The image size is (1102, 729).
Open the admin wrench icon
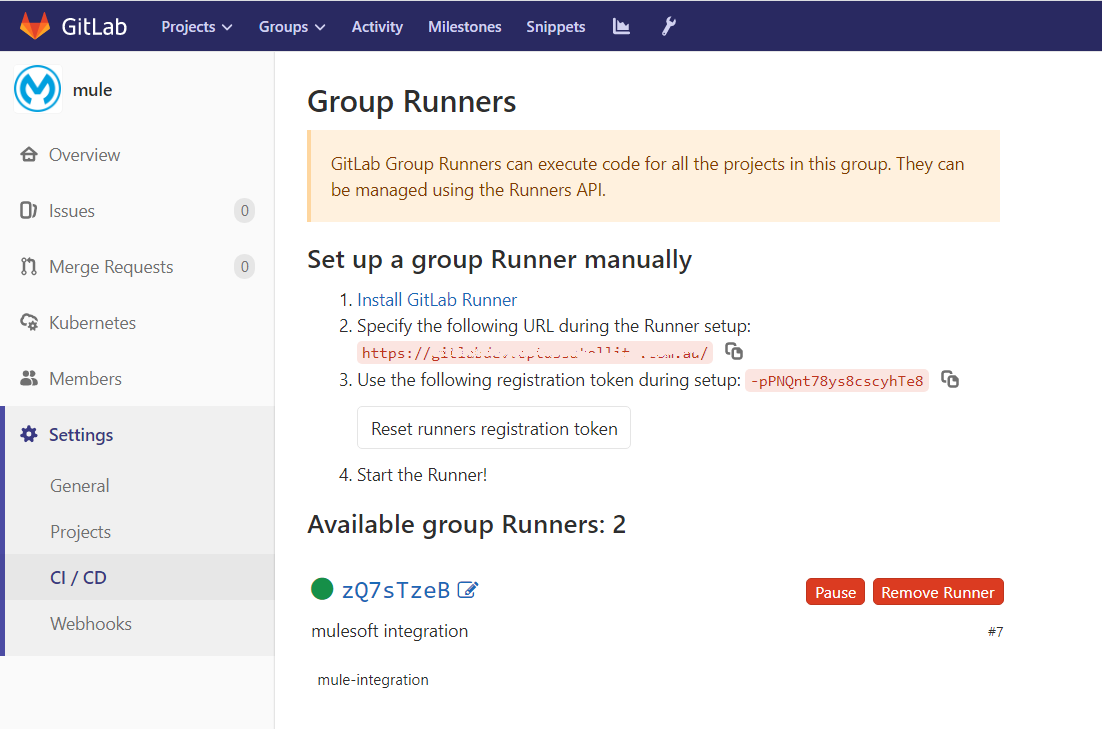click(668, 27)
